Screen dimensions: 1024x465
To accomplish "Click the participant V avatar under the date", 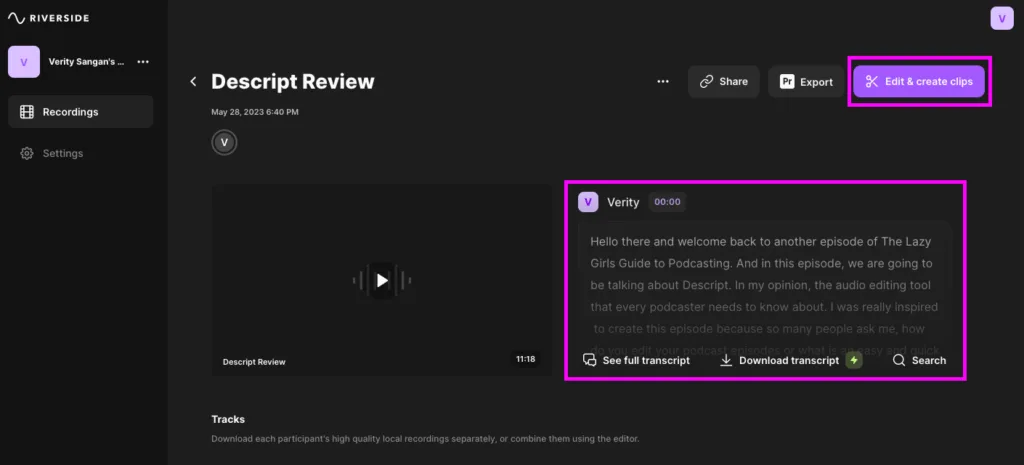I will click(x=225, y=142).
